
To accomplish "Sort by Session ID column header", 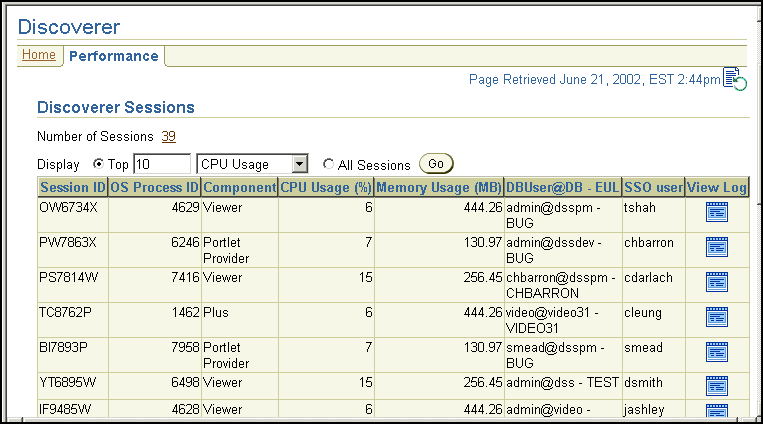I will tap(73, 187).
